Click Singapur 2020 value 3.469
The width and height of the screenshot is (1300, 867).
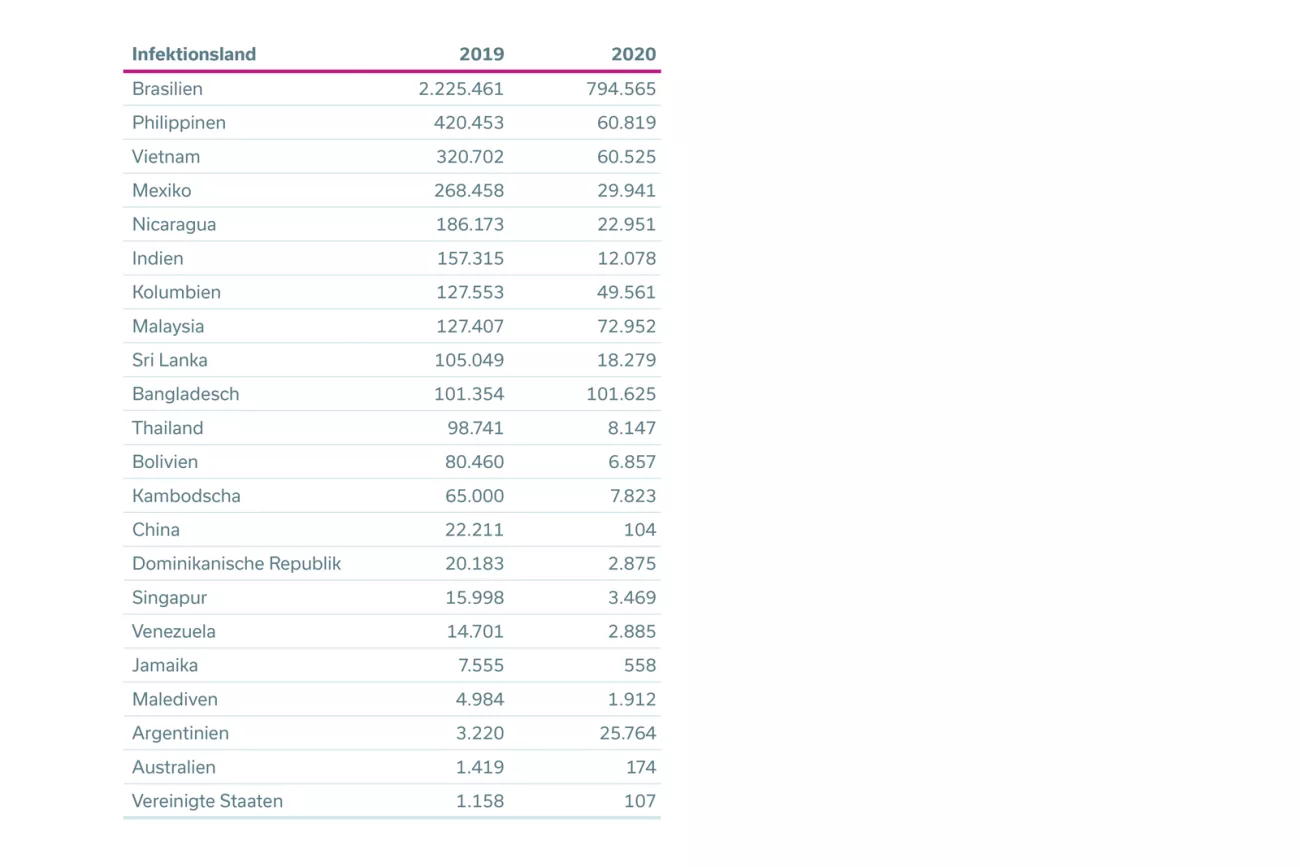pyautogui.click(x=633, y=598)
